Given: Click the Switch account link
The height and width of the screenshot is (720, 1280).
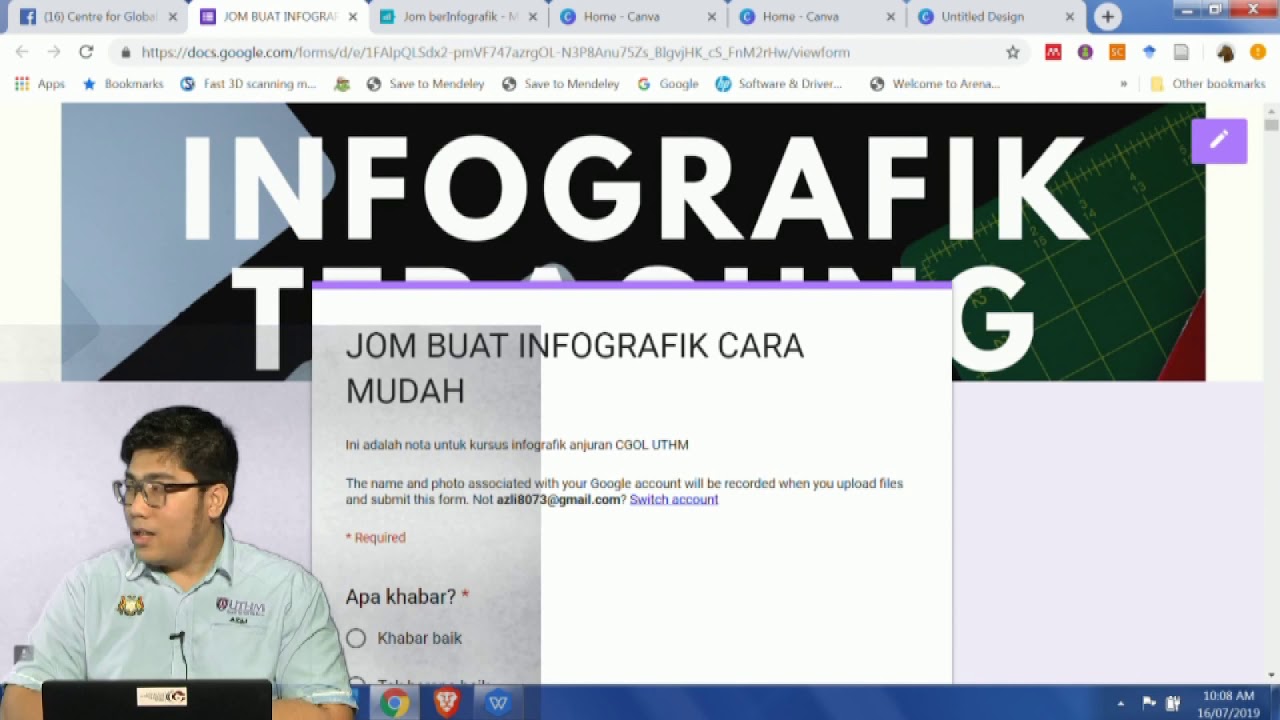Looking at the screenshot, I should [674, 500].
